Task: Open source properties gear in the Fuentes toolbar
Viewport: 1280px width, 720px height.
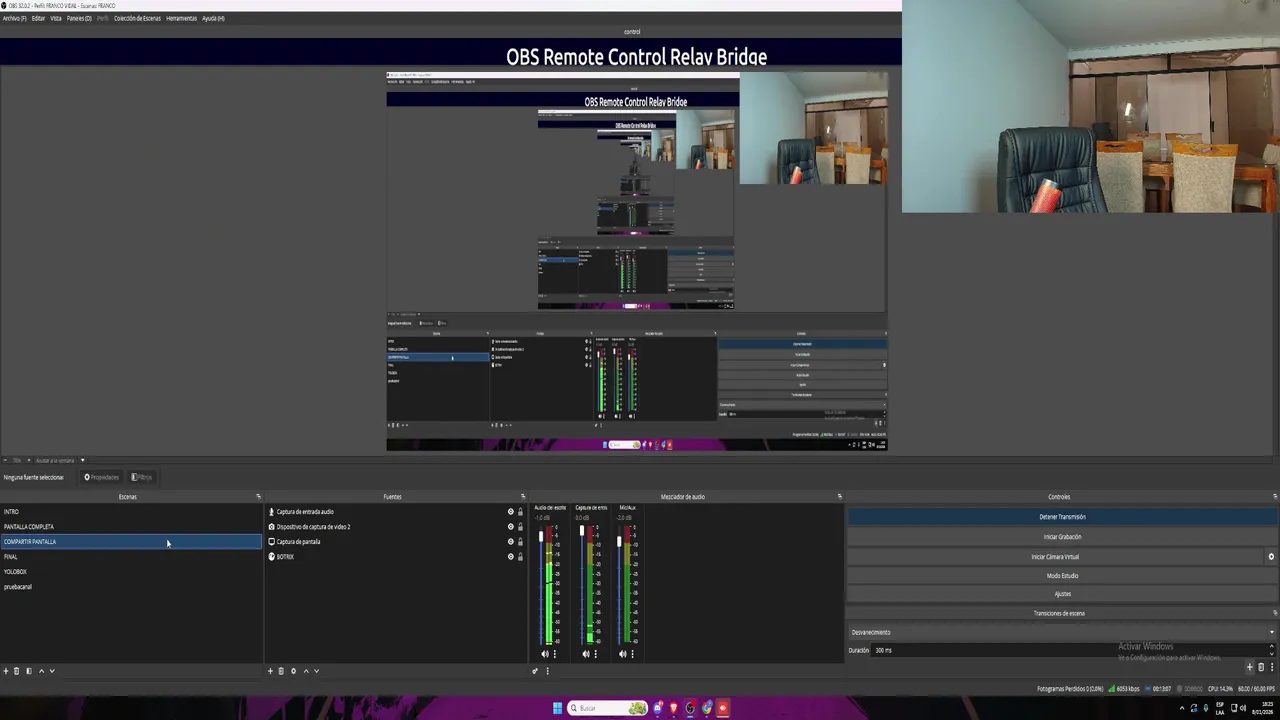Action: pyautogui.click(x=293, y=671)
